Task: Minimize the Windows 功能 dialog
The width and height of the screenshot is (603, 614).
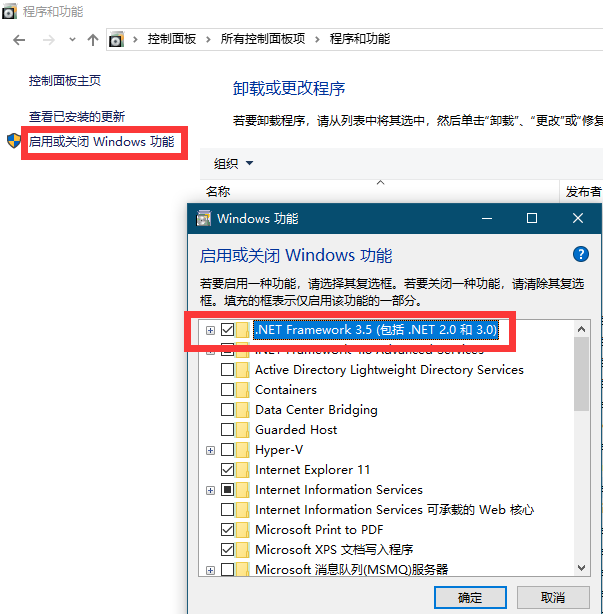Action: point(487,219)
